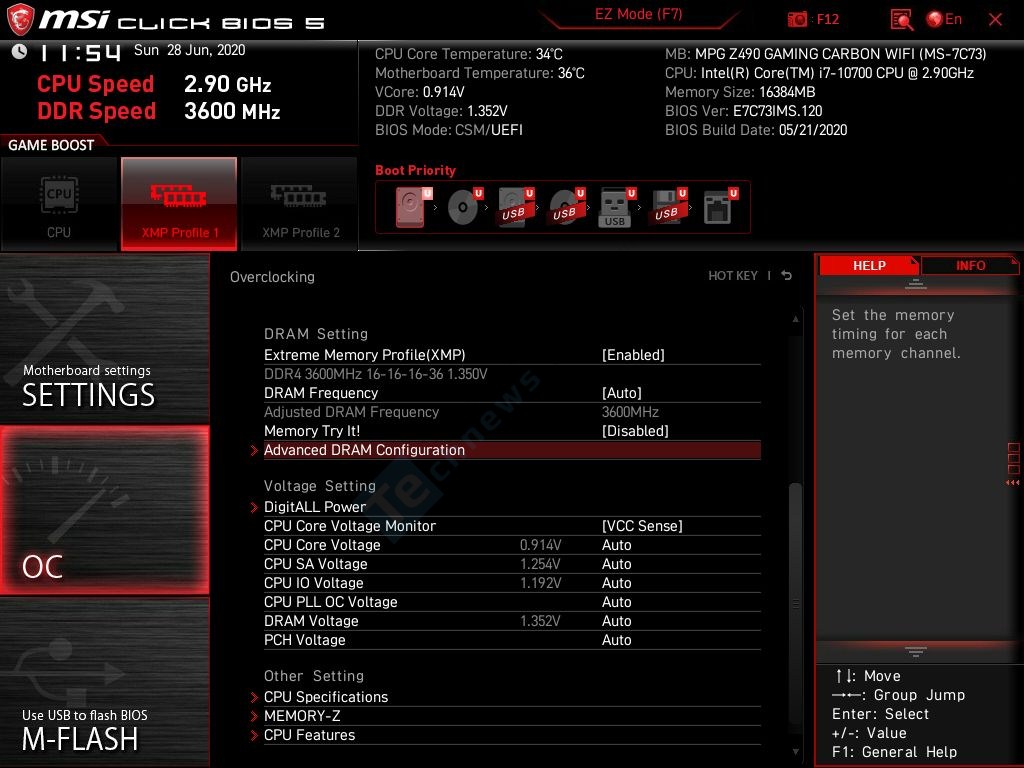
Task: Switch to the HELP tab
Action: click(869, 265)
